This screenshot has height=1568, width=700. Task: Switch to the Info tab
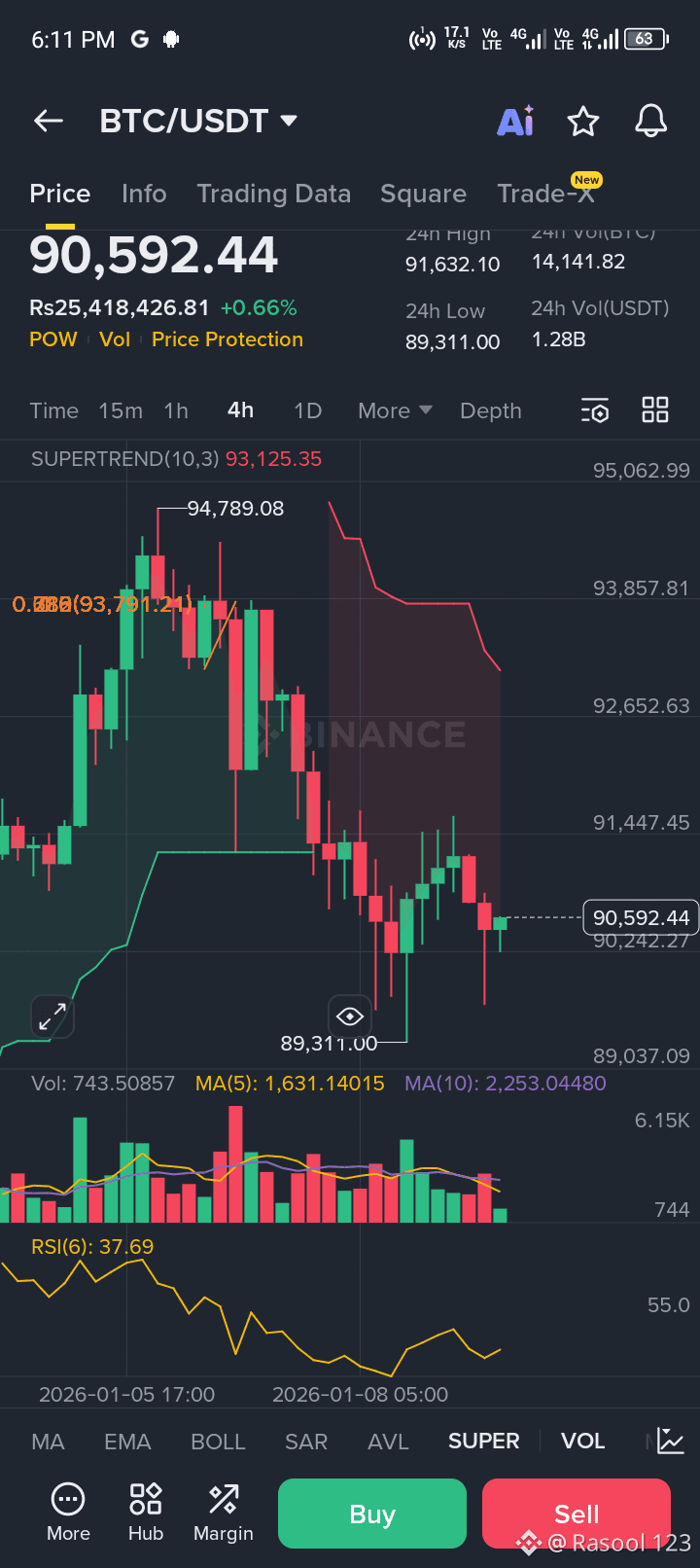(x=144, y=194)
